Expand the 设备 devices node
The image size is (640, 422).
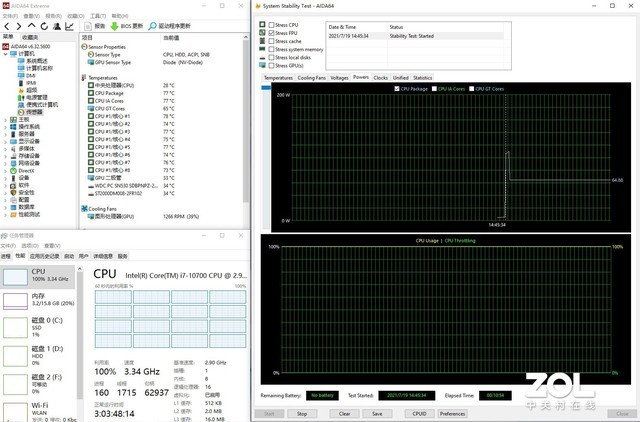click(5, 178)
